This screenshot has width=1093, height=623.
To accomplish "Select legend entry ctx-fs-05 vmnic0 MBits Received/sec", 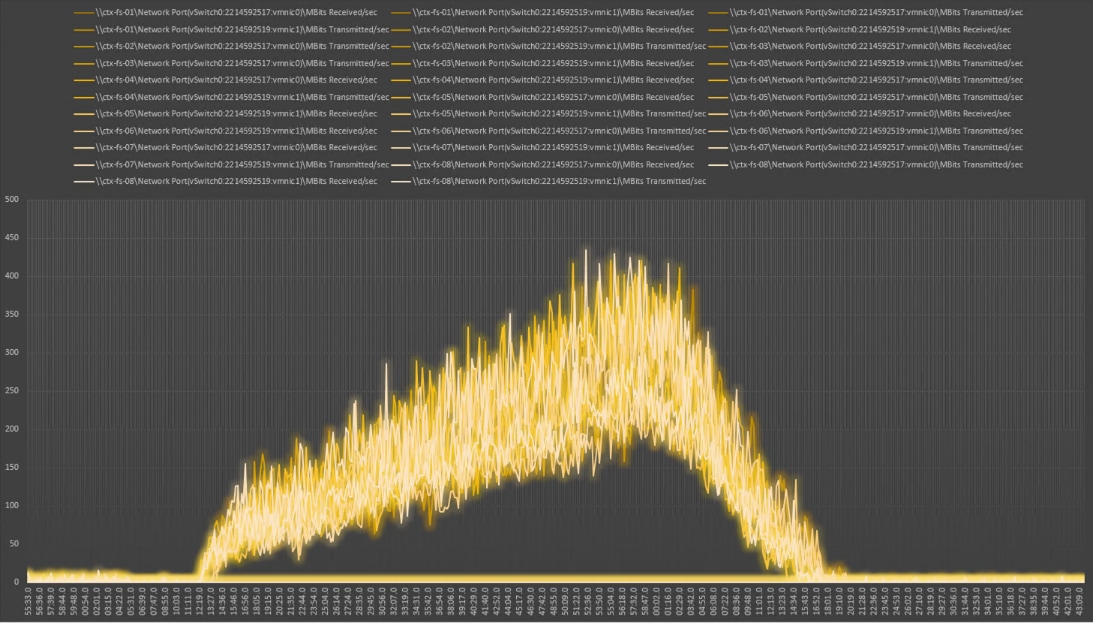I will coord(542,97).
